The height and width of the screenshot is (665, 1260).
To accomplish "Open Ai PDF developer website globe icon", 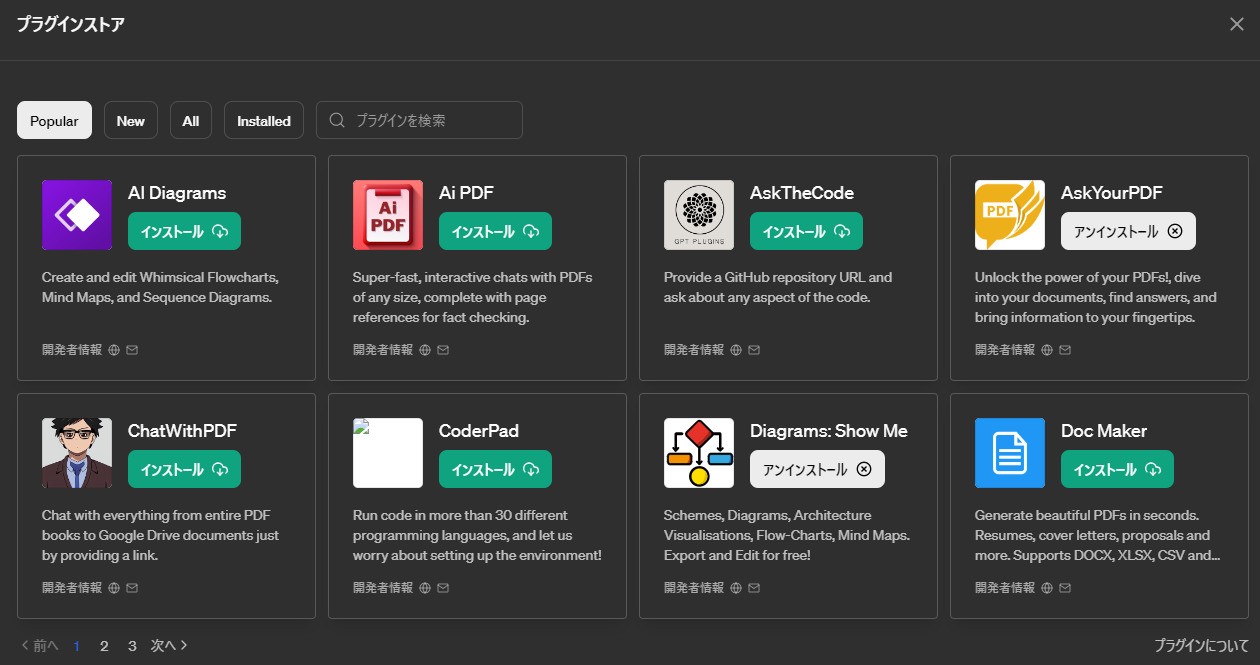I will pos(425,350).
